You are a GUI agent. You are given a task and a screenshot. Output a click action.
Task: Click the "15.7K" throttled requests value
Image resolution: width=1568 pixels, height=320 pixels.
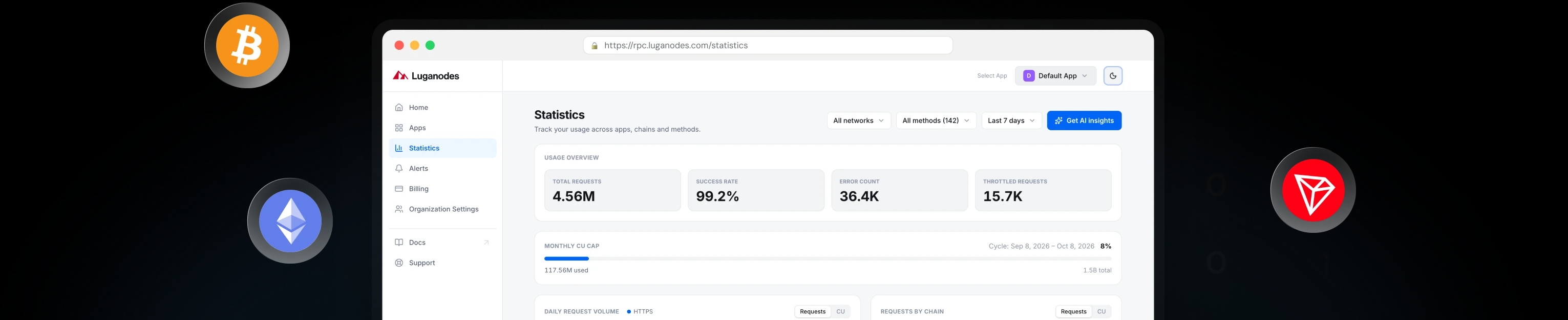pyautogui.click(x=1003, y=196)
